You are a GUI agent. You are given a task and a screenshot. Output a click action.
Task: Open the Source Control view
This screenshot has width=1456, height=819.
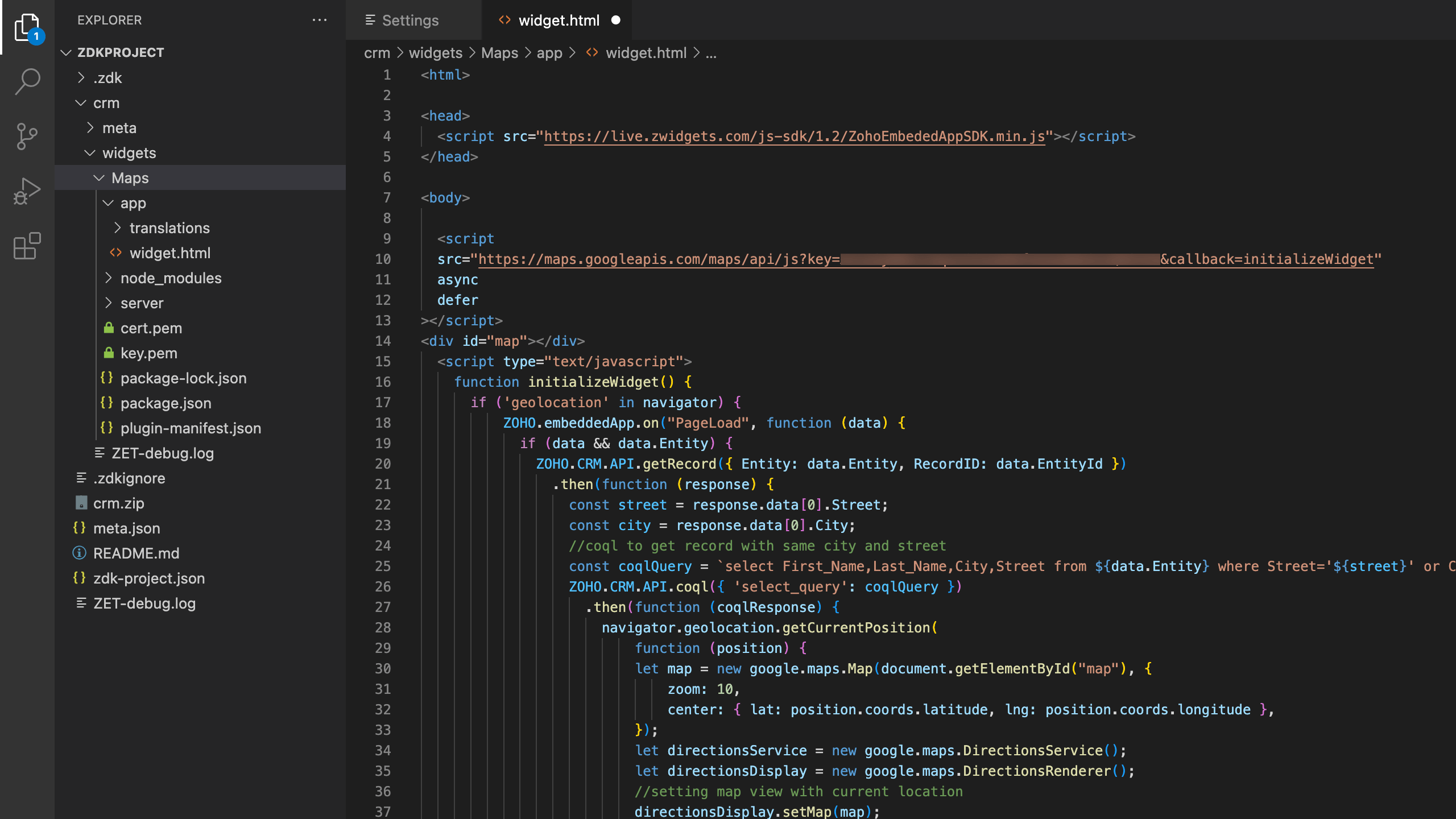pos(27,136)
